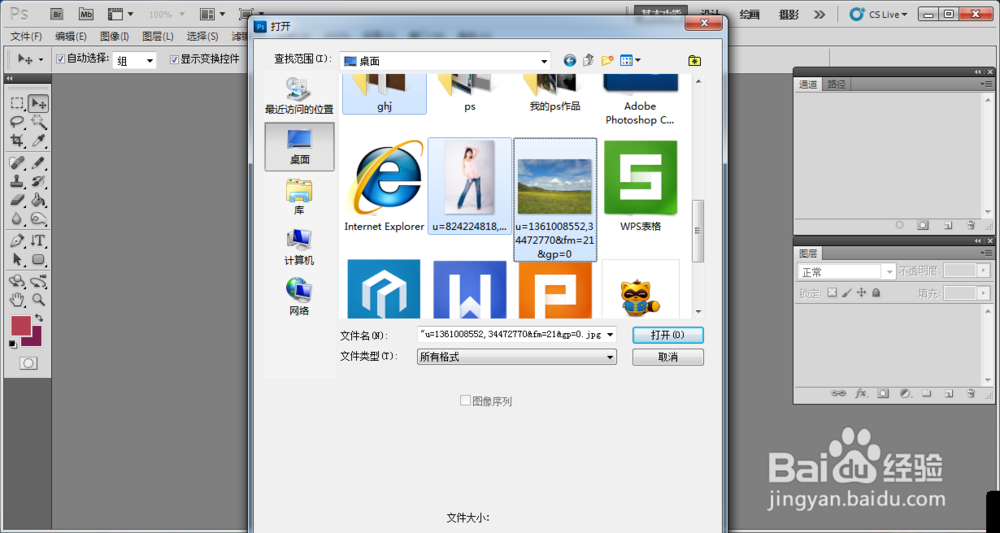This screenshot has height=533, width=1000.
Task: Open Mini Bridge with Mb icon
Action: [86, 13]
